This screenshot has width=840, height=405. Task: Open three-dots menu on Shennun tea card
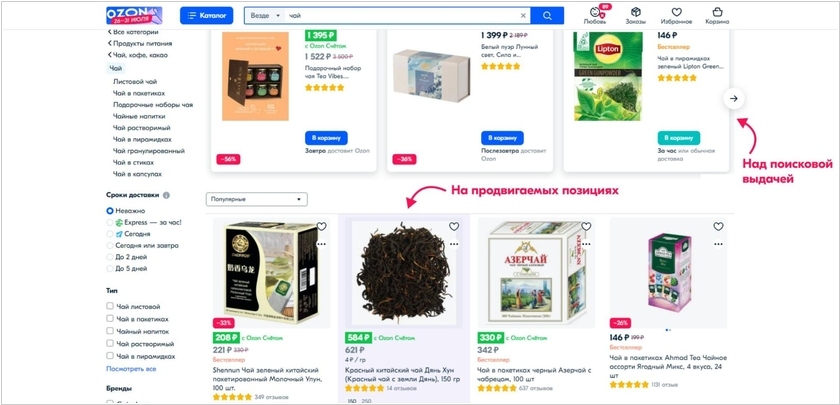[321, 244]
